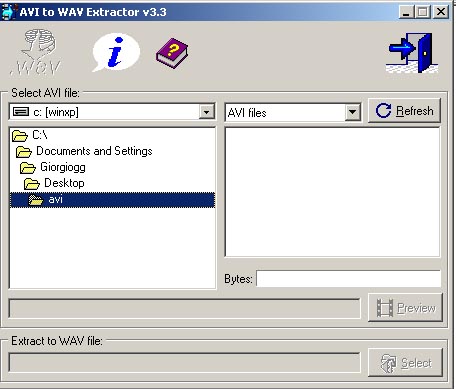Click the Select WAV file button
The height and width of the screenshot is (389, 456).
pos(405,362)
